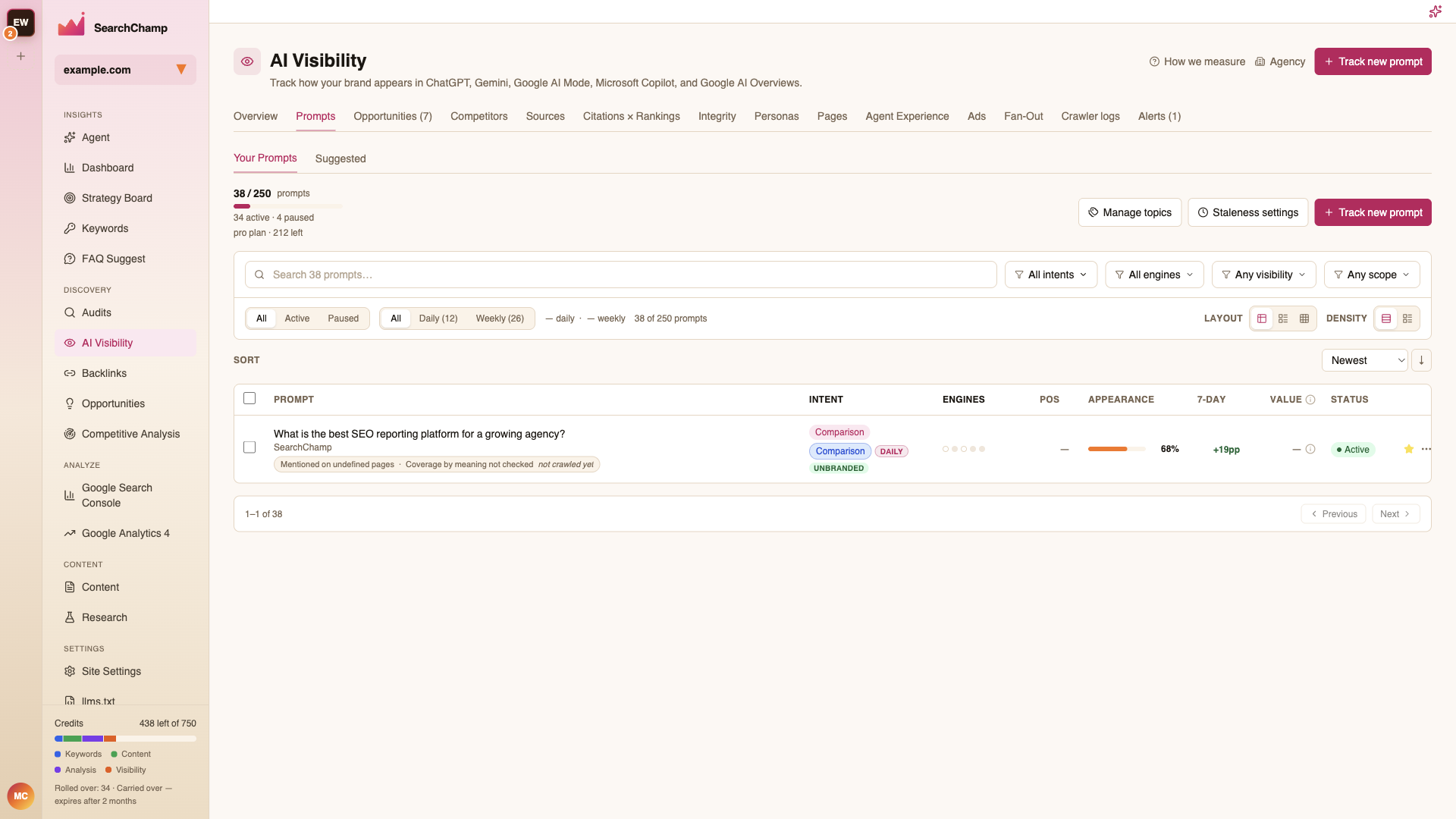This screenshot has height=819, width=1456.
Task: Switch to the Overview tab
Action: click(256, 116)
